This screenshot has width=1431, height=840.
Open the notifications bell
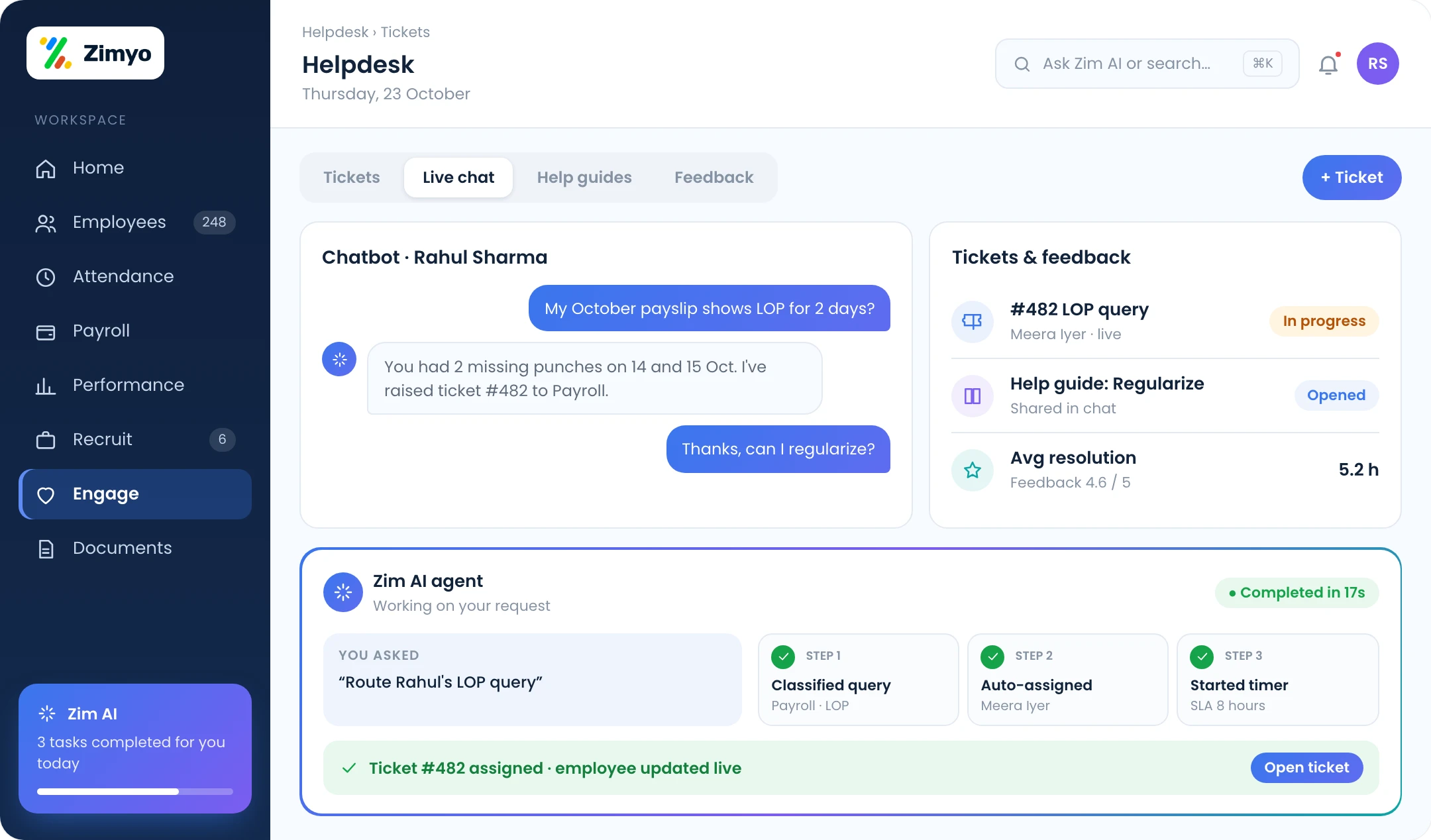point(1328,64)
